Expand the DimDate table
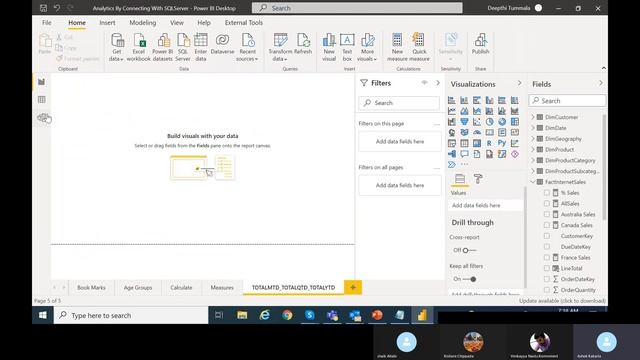The image size is (640, 360). [533, 128]
